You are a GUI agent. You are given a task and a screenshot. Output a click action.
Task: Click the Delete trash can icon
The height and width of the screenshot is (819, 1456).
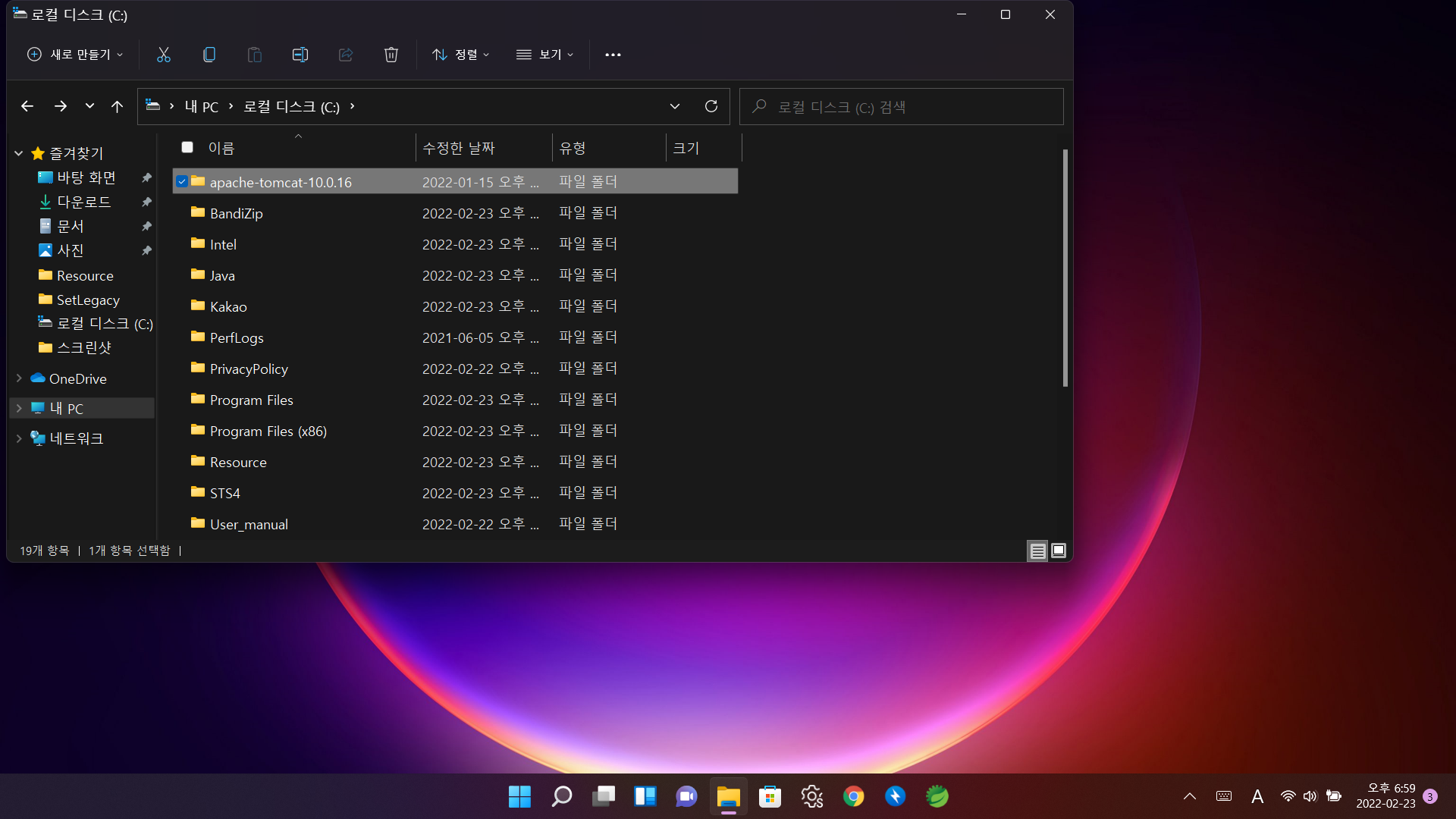click(391, 55)
